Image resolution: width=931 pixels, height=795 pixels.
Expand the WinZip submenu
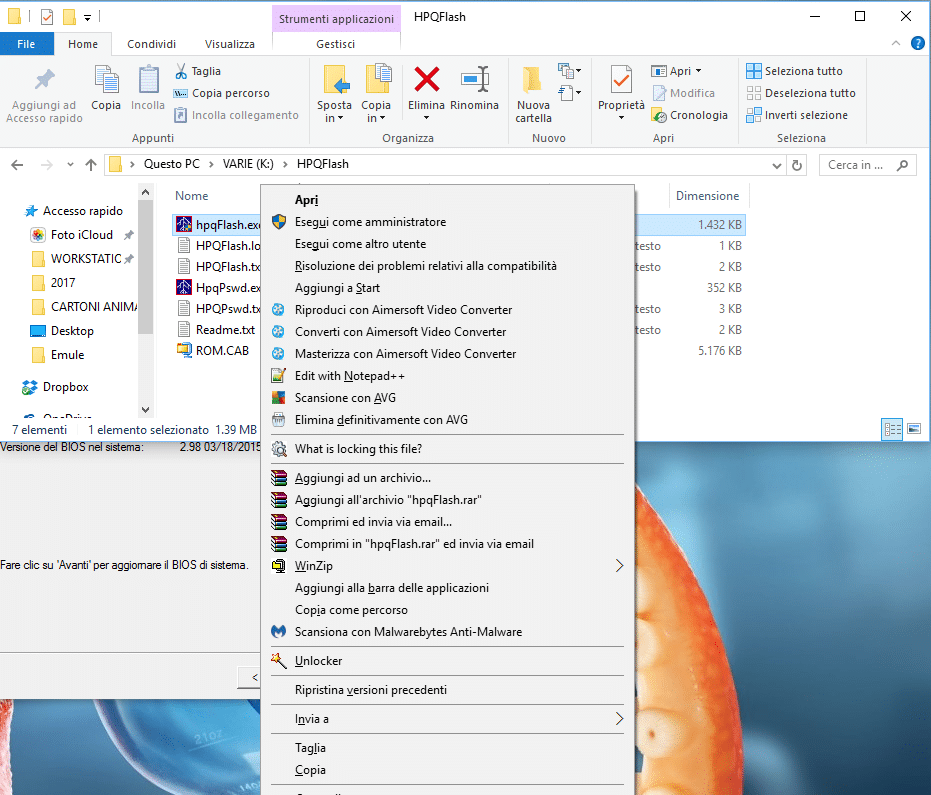pos(619,566)
